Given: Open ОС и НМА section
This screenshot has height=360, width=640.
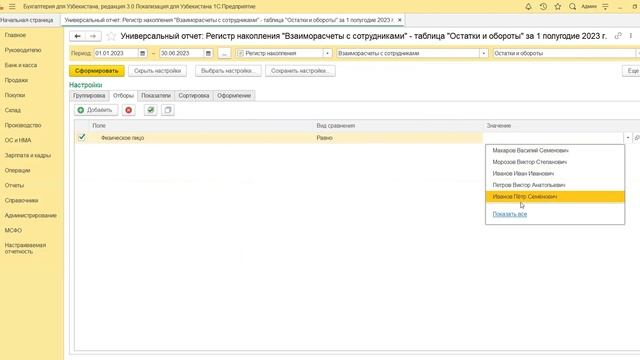Looking at the screenshot, I should [x=18, y=140].
